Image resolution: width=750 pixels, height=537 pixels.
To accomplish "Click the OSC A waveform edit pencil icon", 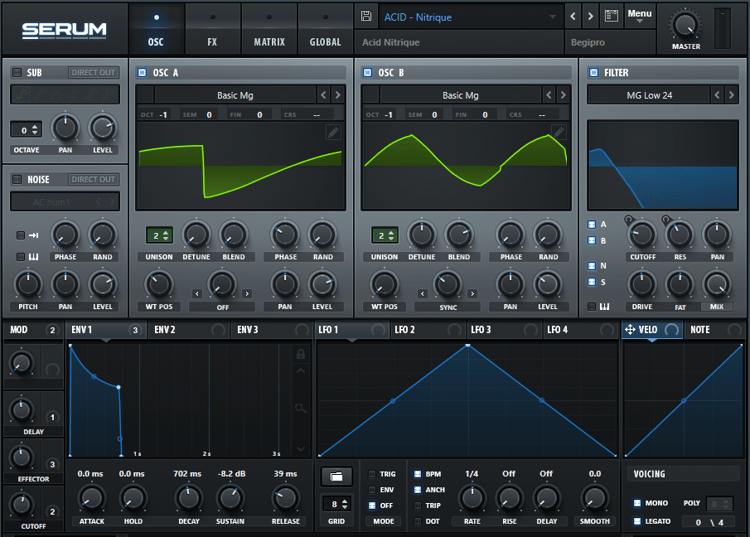I will 333,132.
